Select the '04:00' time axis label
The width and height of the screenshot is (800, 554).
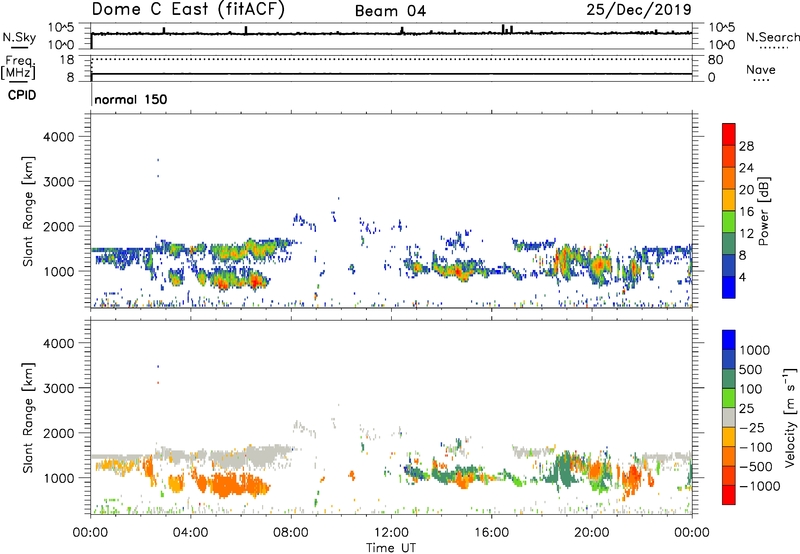coord(190,533)
